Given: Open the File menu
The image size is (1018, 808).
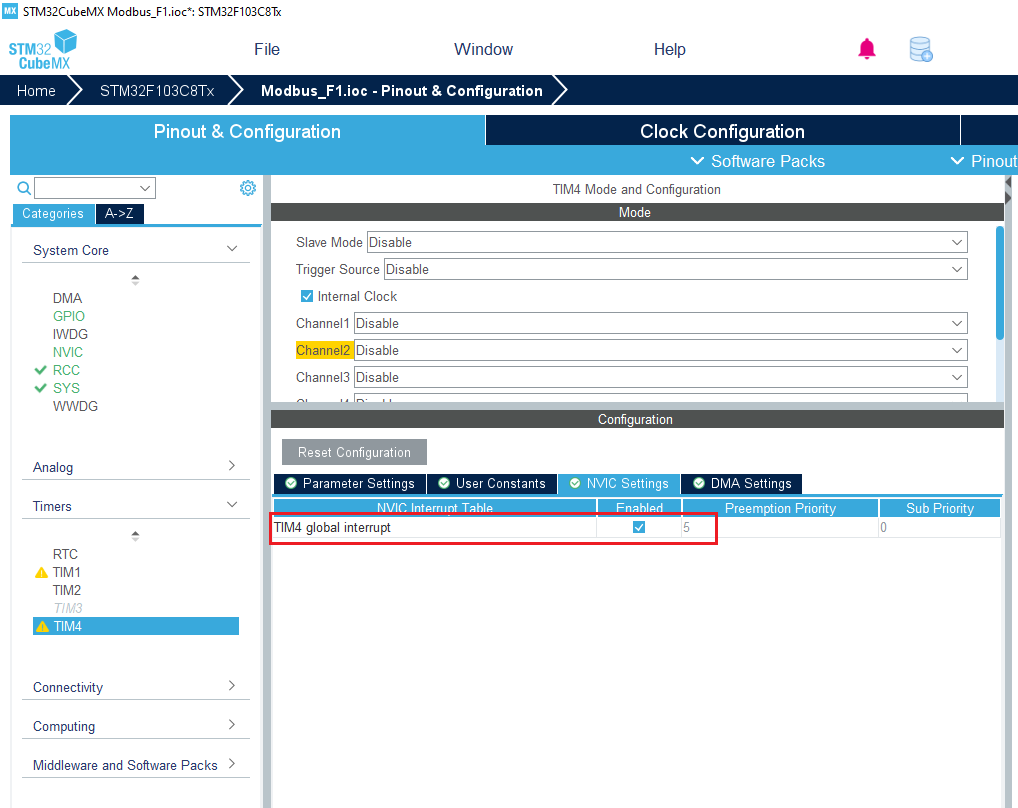Looking at the screenshot, I should (x=267, y=49).
